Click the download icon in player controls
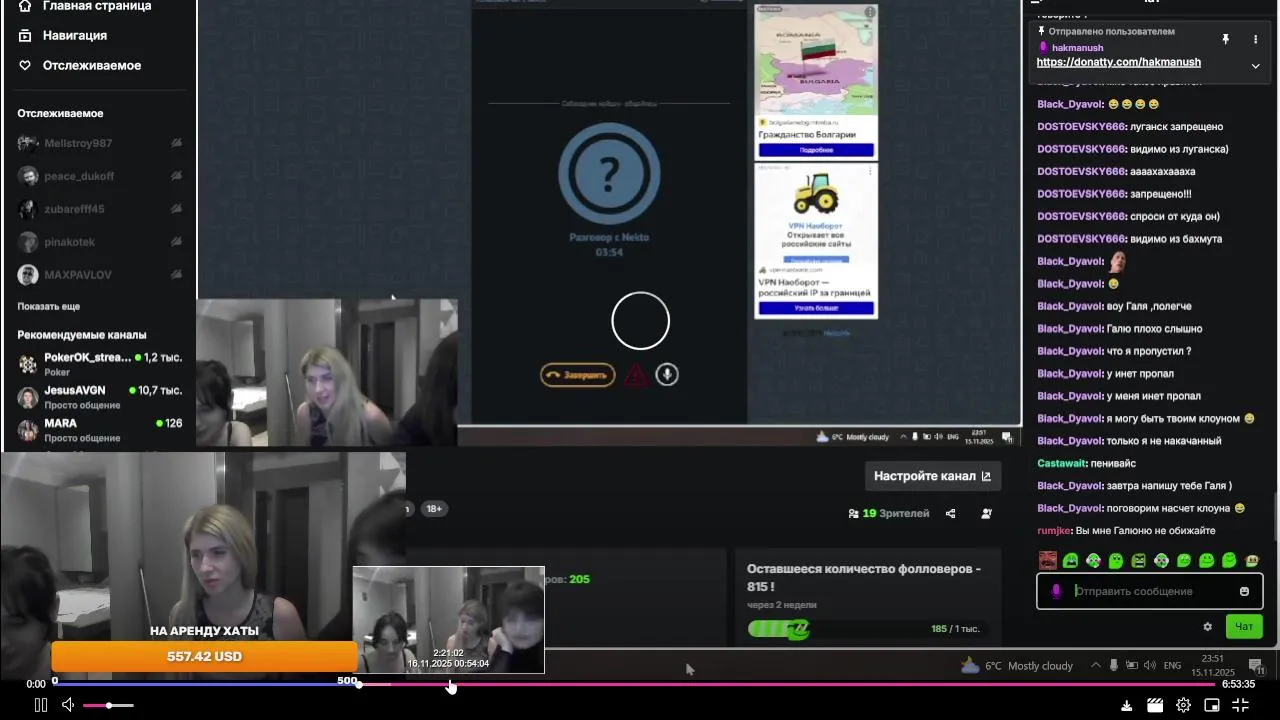Screen dimensions: 1280x720 click(x=1127, y=705)
